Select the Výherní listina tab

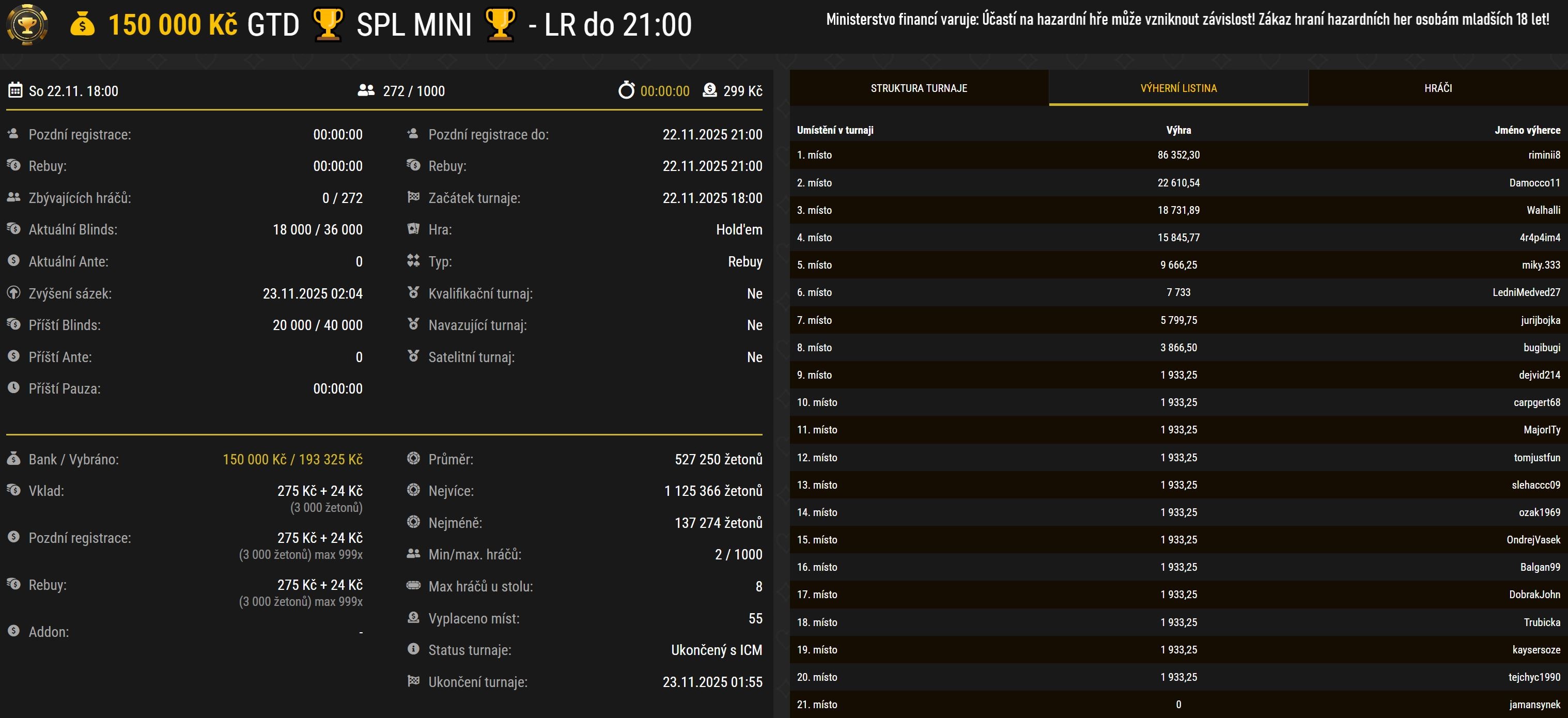1178,88
